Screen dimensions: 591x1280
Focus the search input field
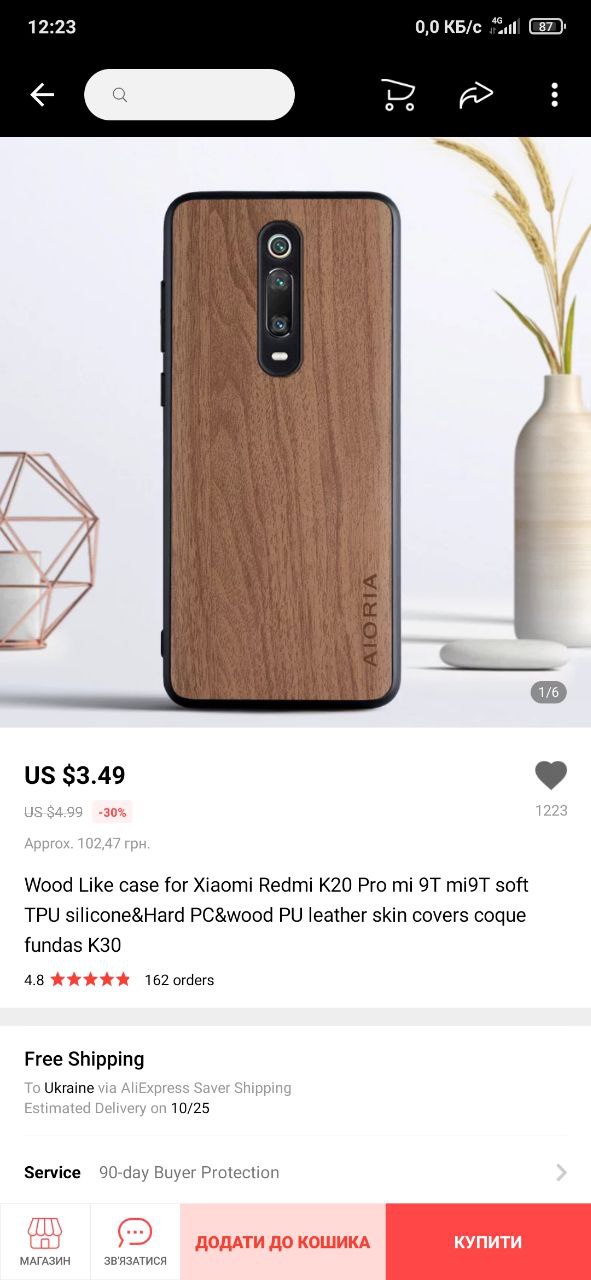point(189,95)
